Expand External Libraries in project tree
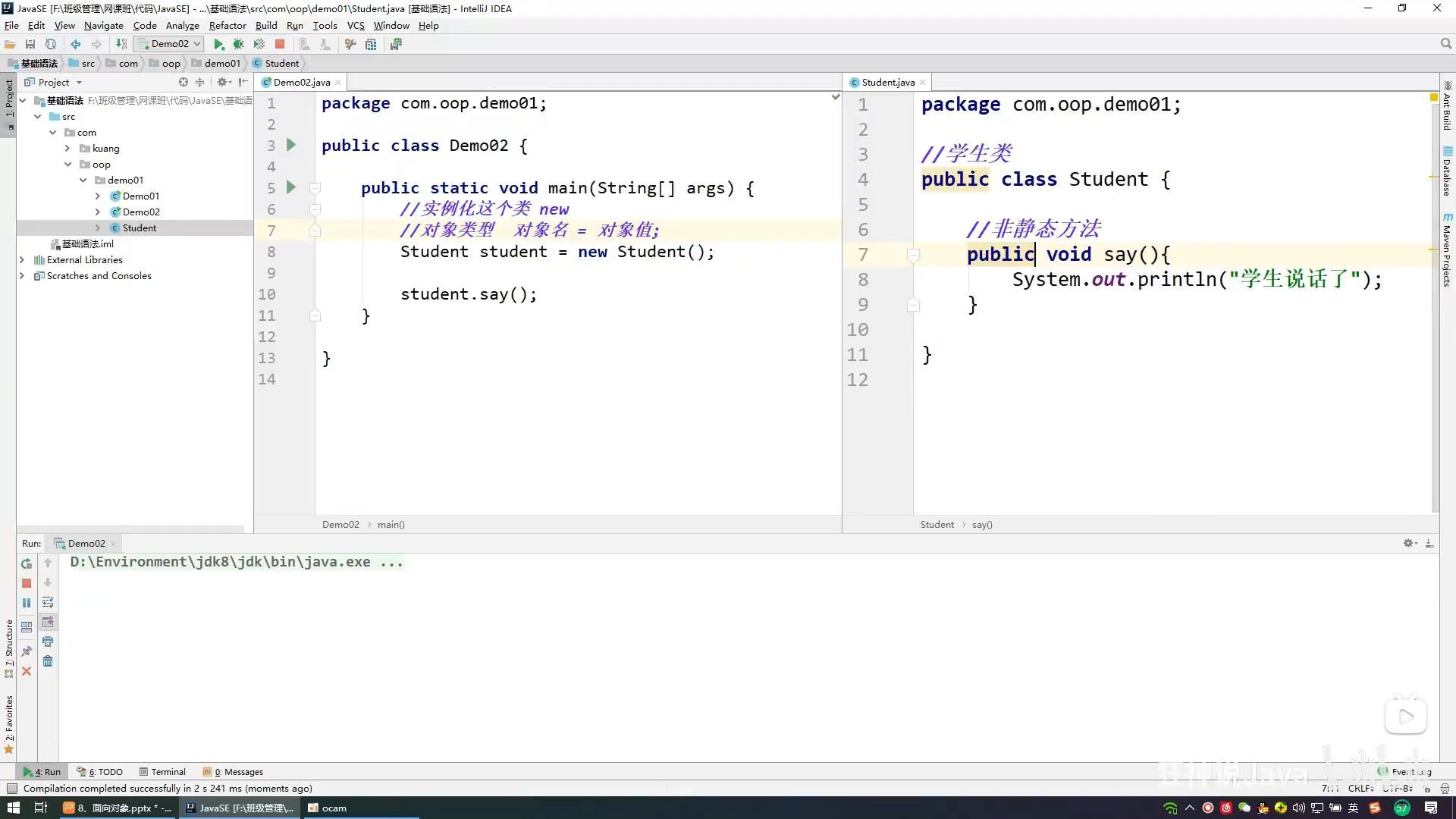The image size is (1456, 819). pos(22,260)
